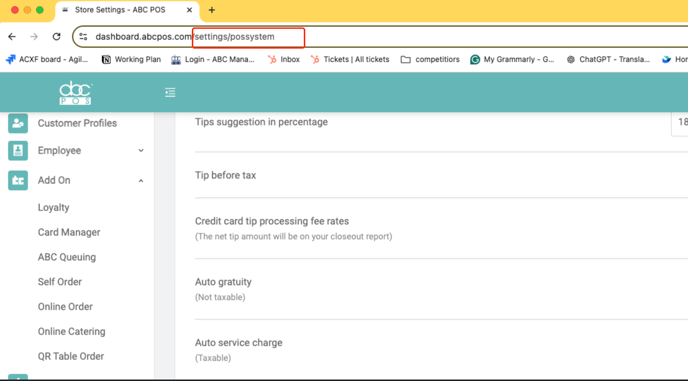
Task: Open the Working Plan bookmark
Action: pyautogui.click(x=131, y=59)
